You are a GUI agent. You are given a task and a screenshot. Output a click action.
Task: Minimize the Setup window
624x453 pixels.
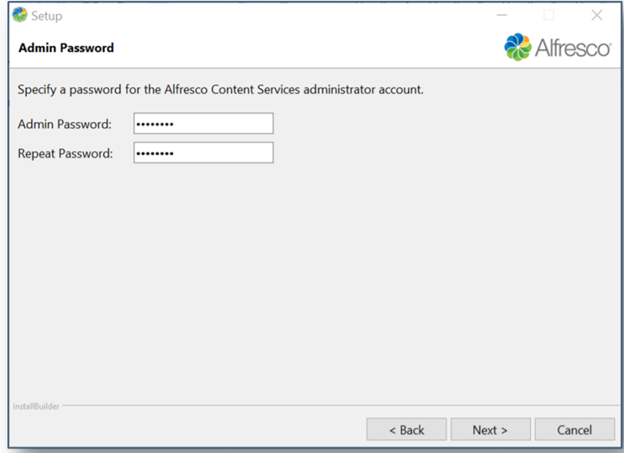[502, 16]
